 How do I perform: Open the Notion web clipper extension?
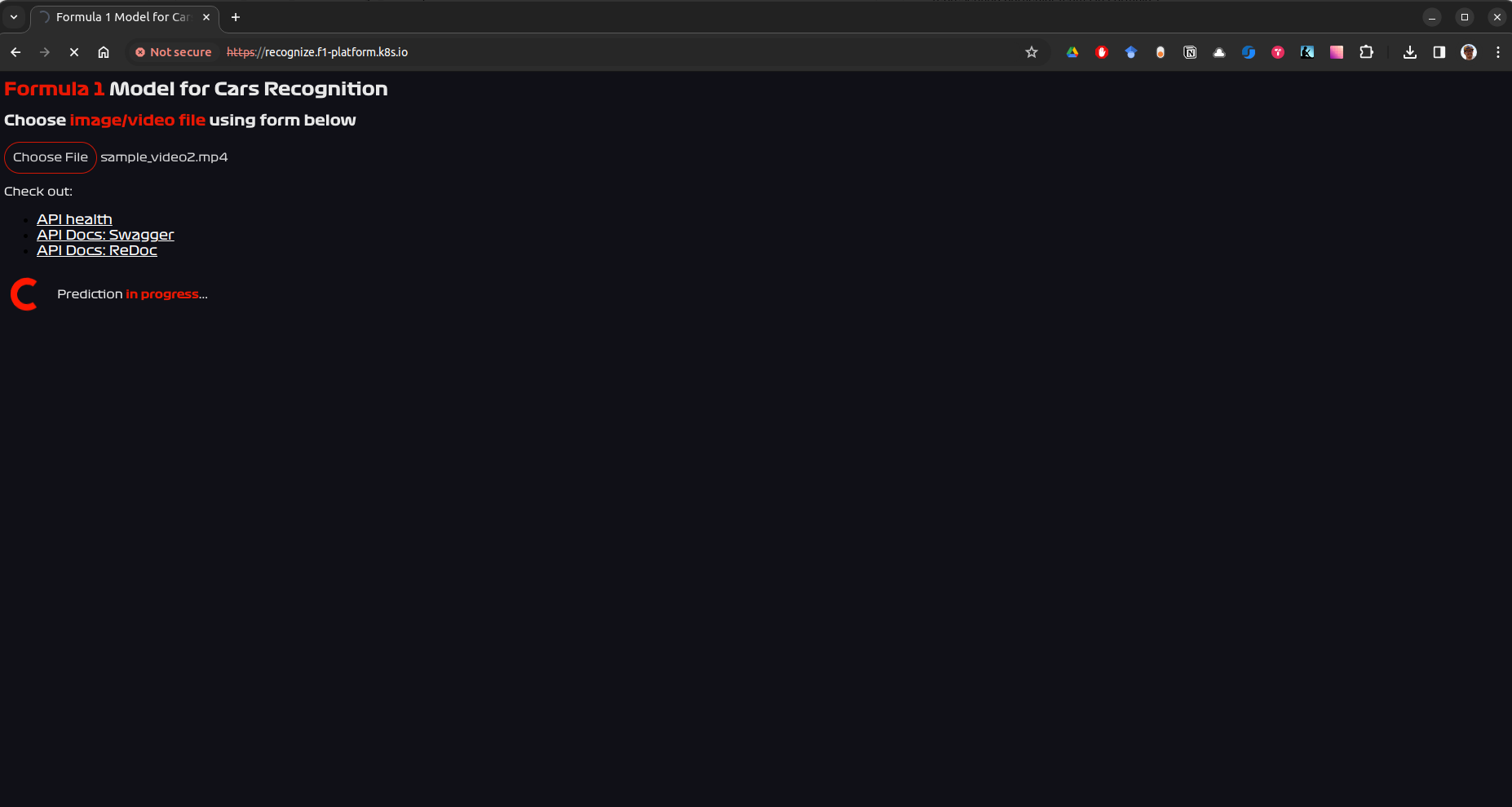pos(1190,52)
